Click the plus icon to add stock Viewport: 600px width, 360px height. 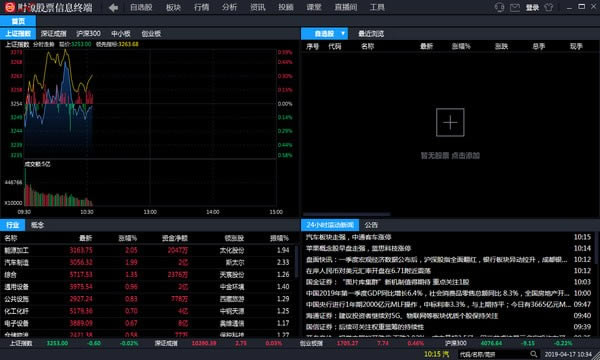(x=450, y=122)
